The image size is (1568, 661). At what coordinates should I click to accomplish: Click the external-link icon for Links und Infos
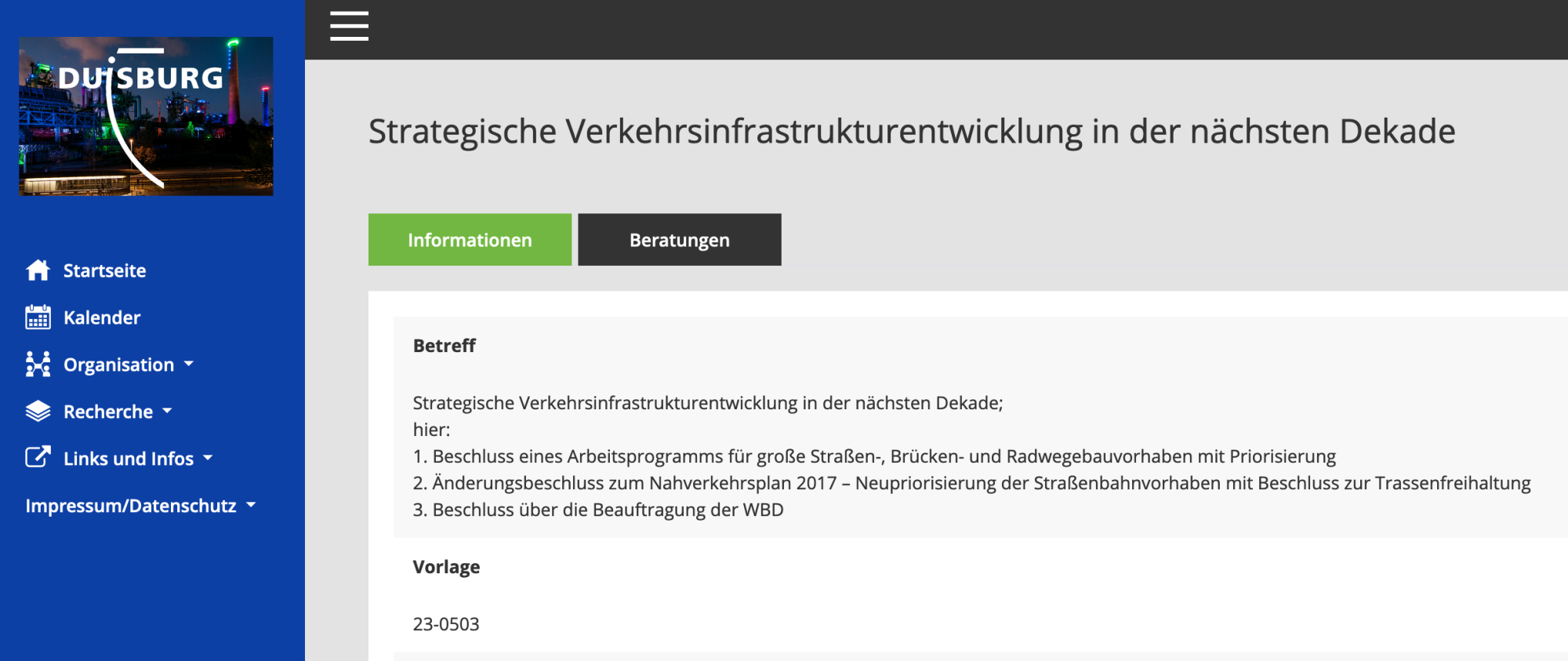38,458
